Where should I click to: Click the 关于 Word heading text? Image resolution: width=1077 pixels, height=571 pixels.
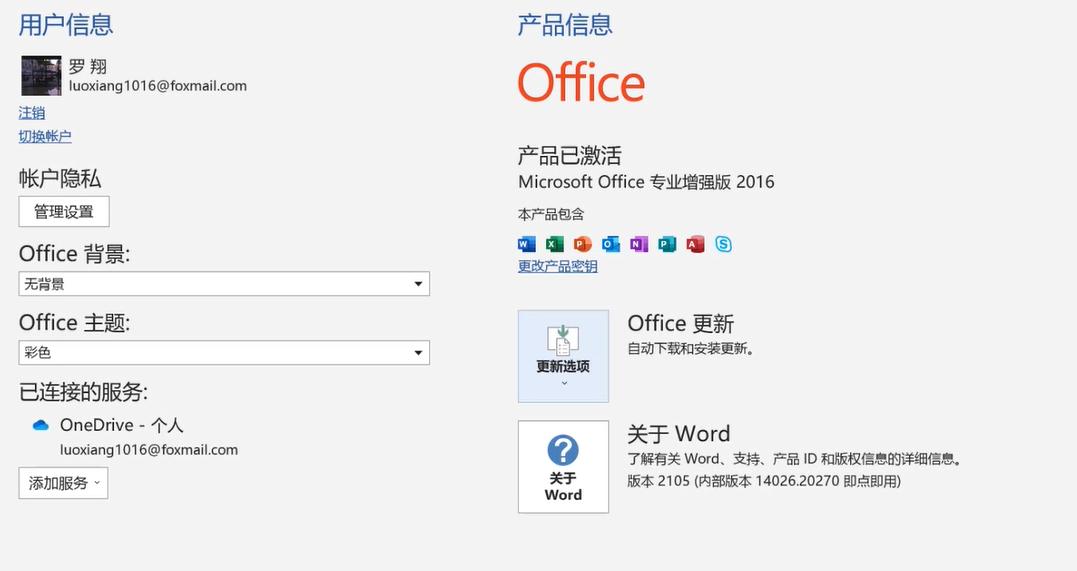pos(679,434)
